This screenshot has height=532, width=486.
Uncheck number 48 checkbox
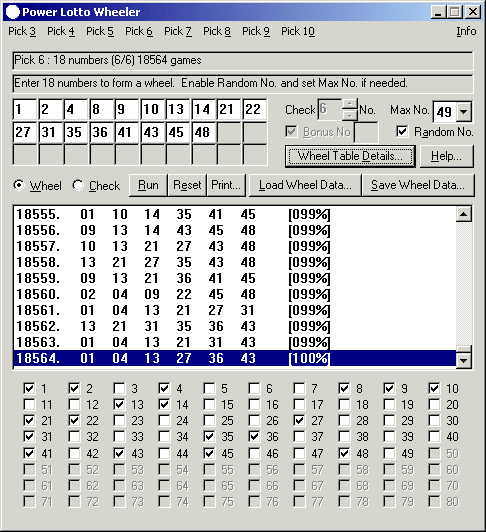tap(344, 453)
